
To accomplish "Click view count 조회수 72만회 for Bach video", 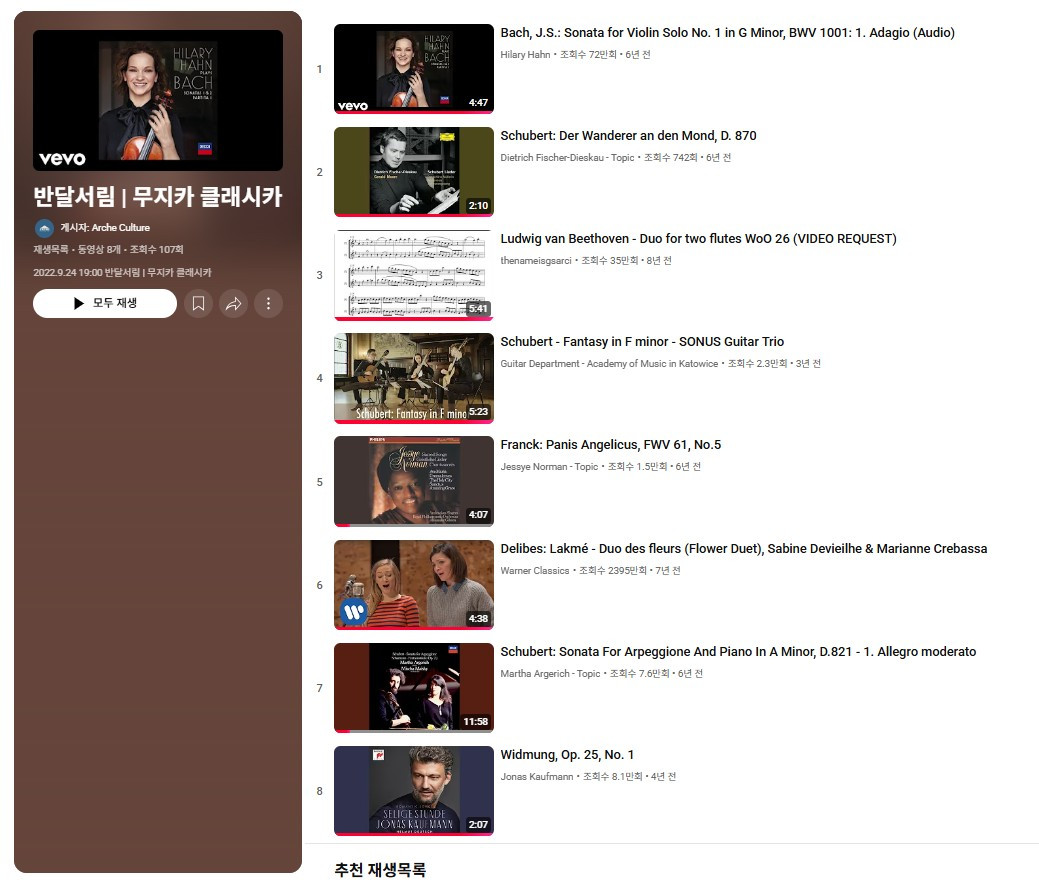I will click(x=588, y=54).
